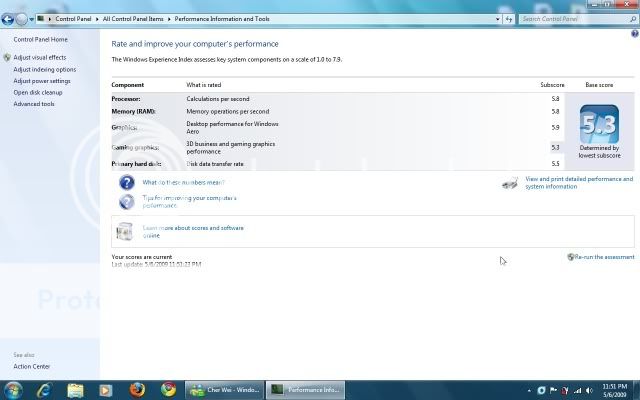
Task: Select the Performance Information taskbar button
Action: click(307, 389)
